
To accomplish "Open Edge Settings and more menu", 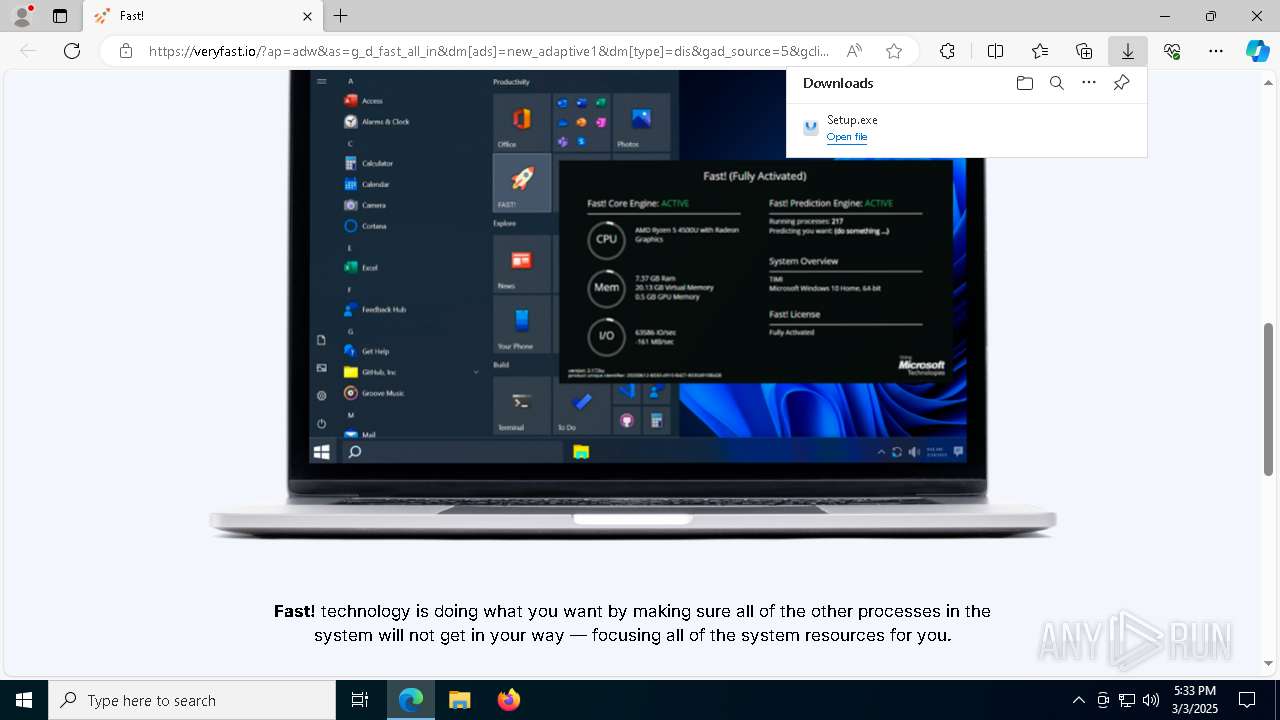I will pyautogui.click(x=1216, y=51).
